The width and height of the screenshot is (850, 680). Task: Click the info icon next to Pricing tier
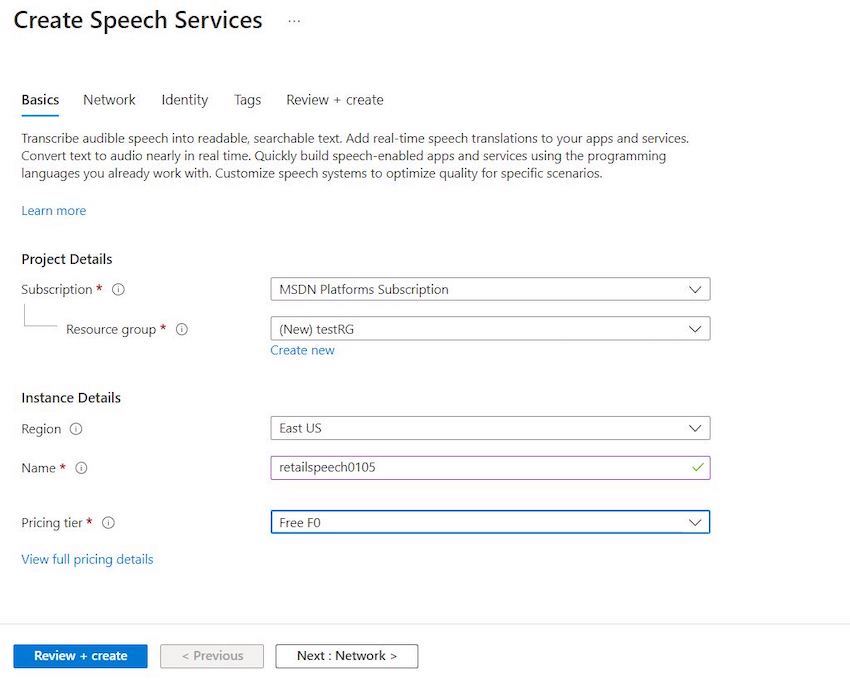click(110, 522)
